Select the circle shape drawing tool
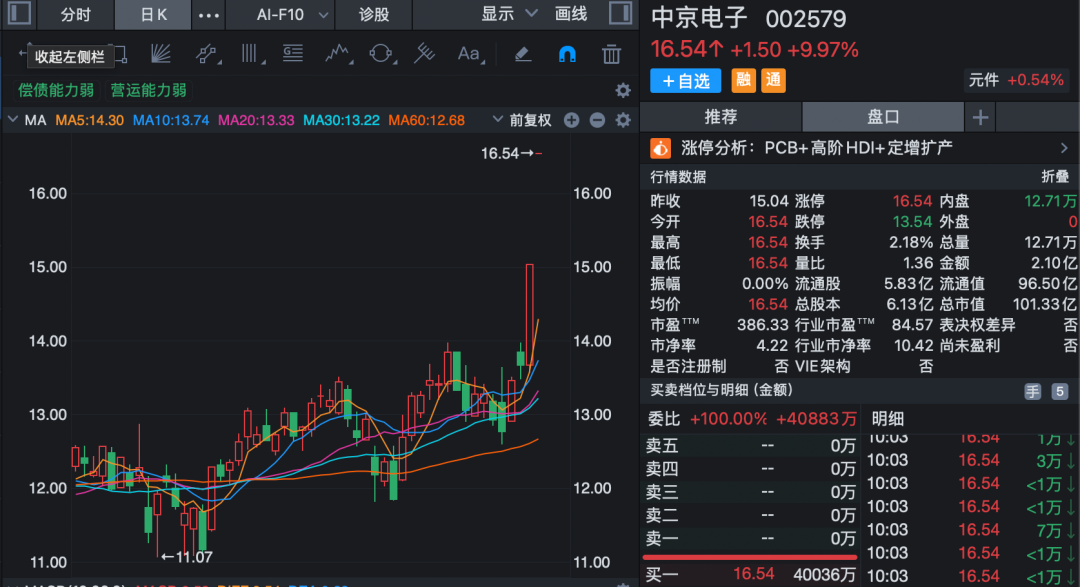1080x587 pixels. coord(380,54)
